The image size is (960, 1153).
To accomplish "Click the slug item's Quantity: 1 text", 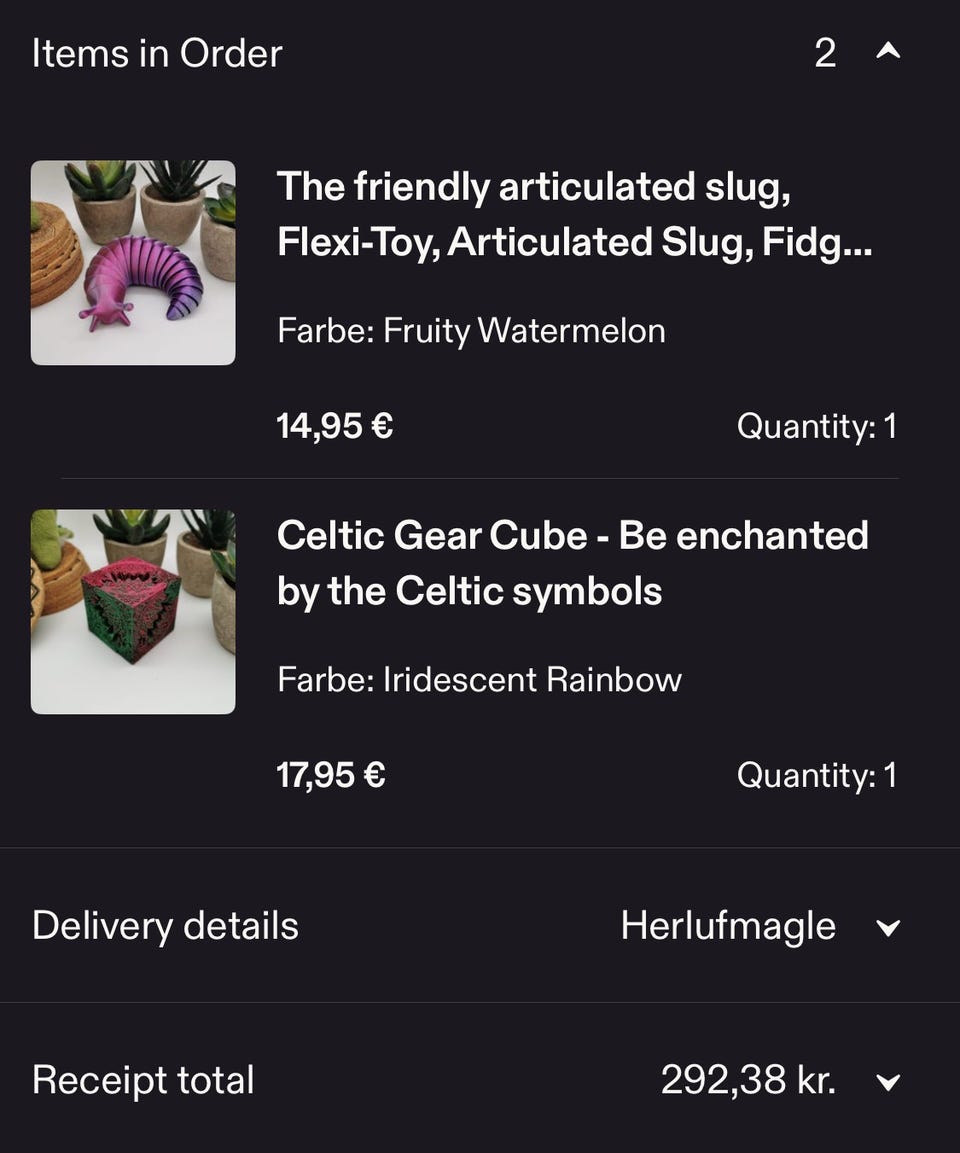I will 816,427.
